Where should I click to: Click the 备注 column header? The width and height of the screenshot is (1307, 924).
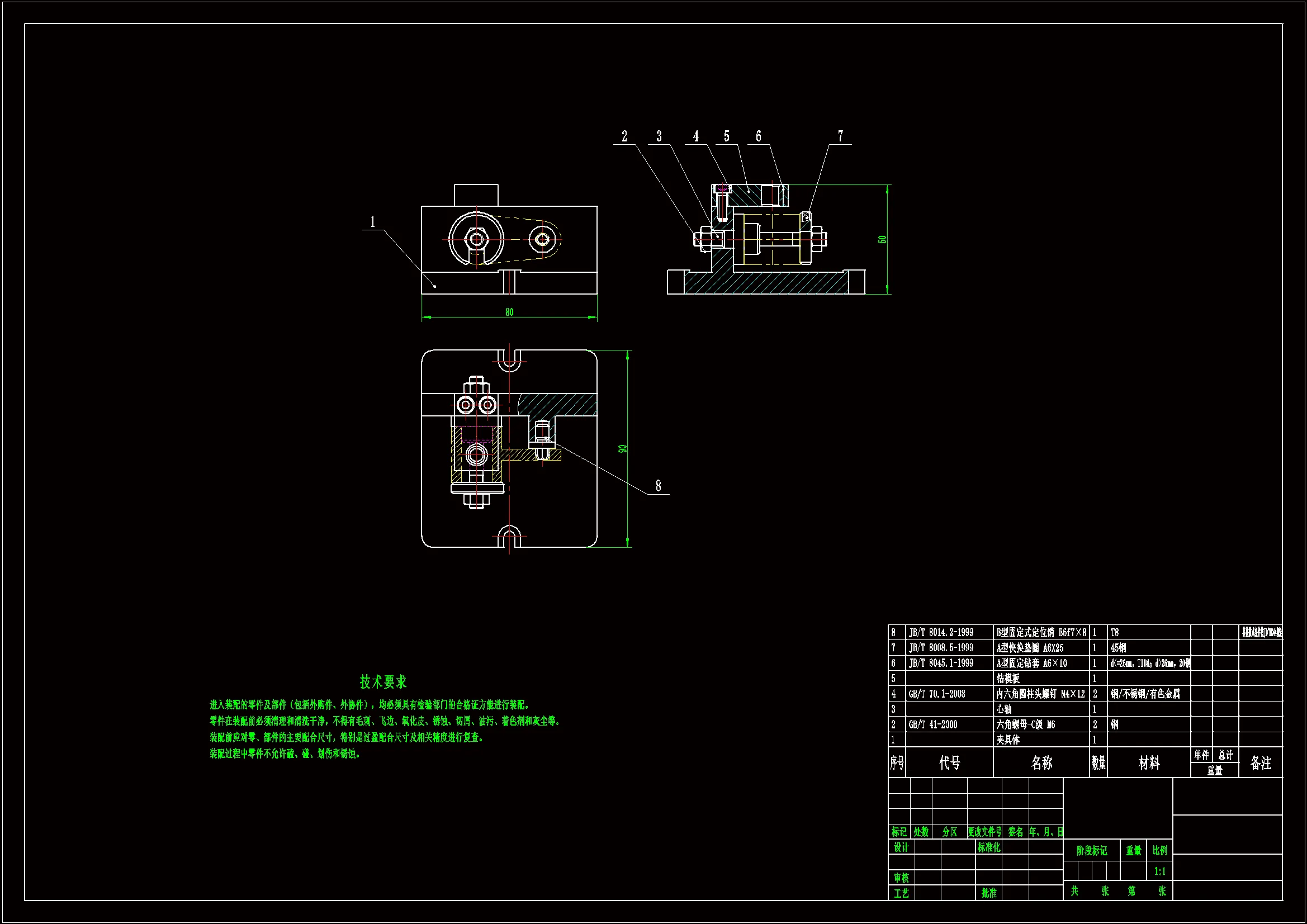click(1260, 762)
